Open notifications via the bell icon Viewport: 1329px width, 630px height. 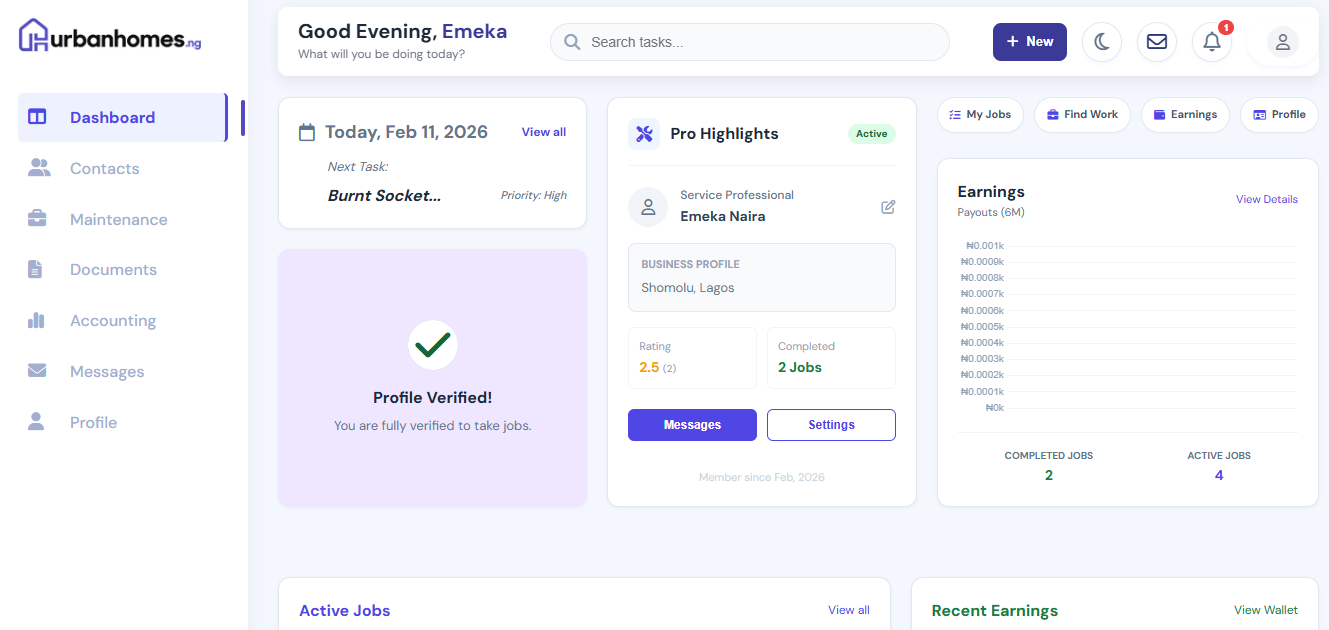pos(1211,42)
